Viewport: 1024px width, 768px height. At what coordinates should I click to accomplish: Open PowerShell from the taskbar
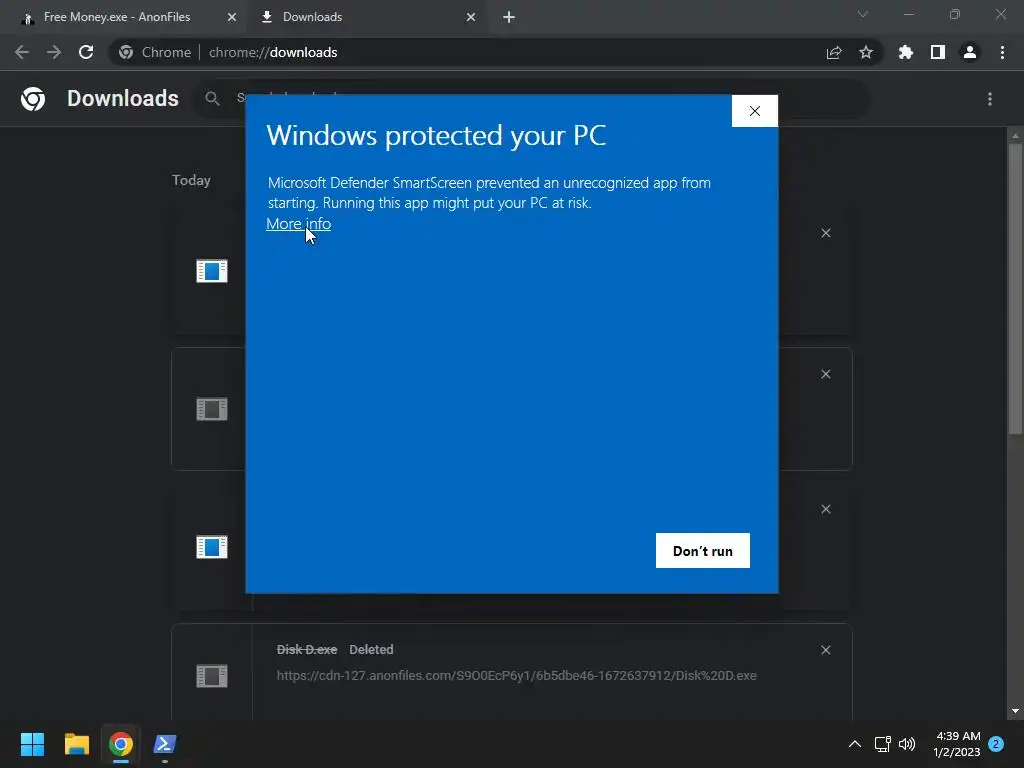165,744
